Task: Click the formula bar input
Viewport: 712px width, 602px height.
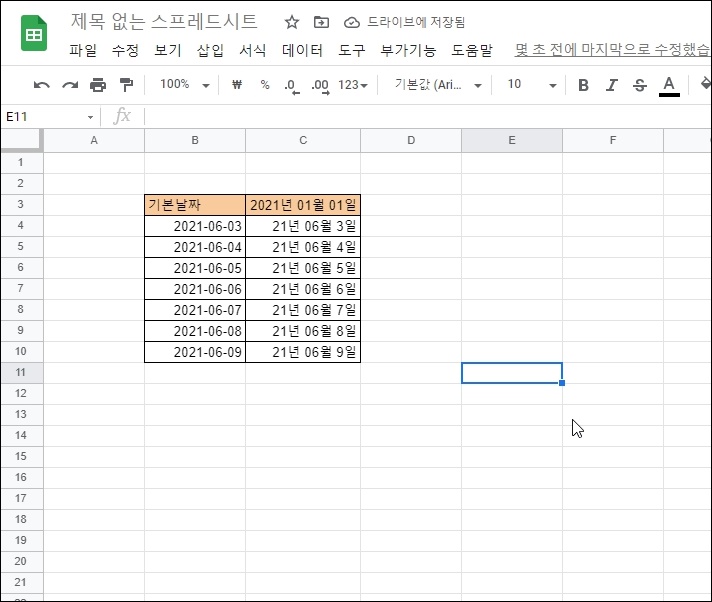Action: [x=427, y=117]
